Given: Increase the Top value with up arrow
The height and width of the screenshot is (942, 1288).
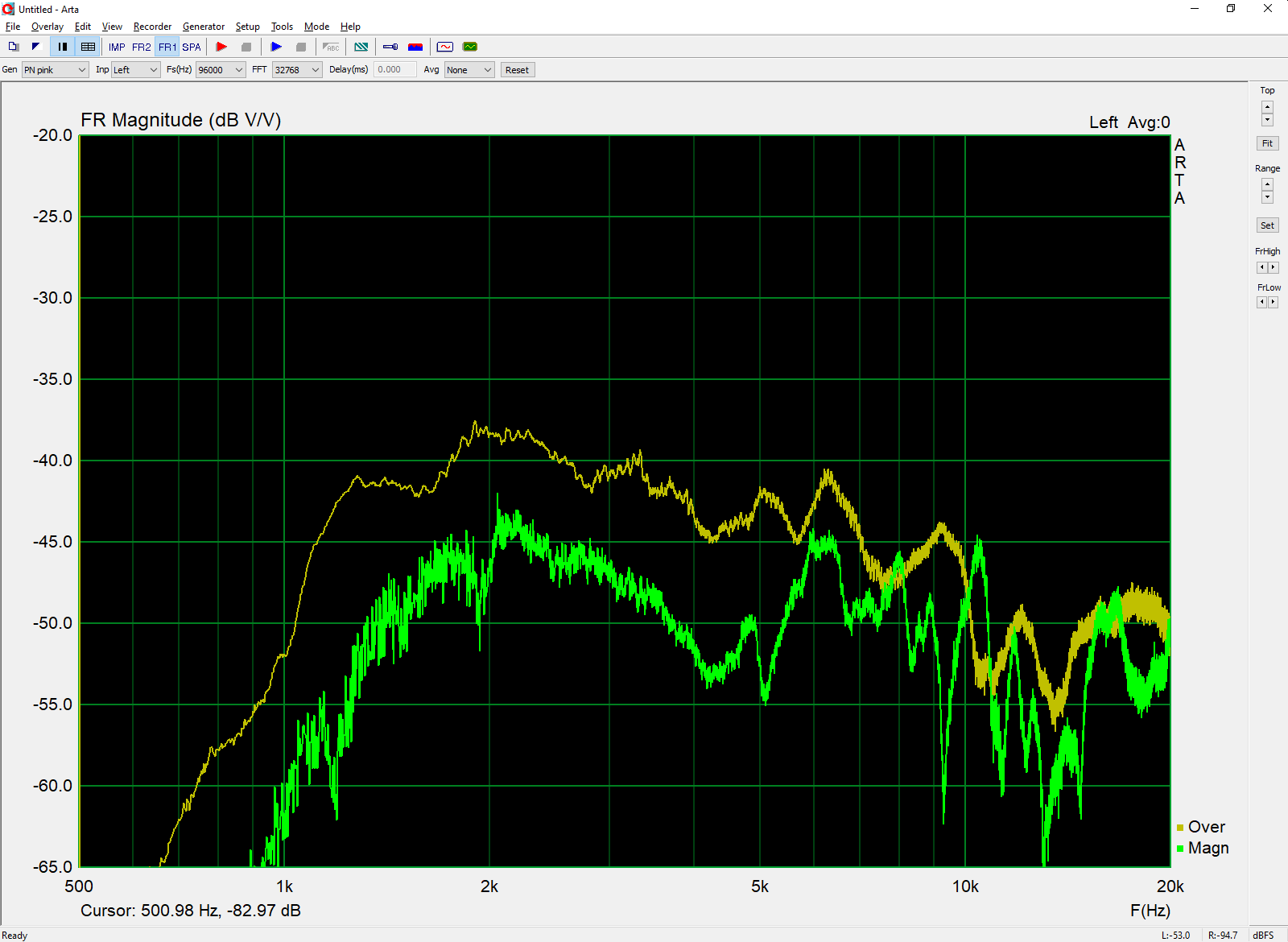Looking at the screenshot, I should (1267, 107).
